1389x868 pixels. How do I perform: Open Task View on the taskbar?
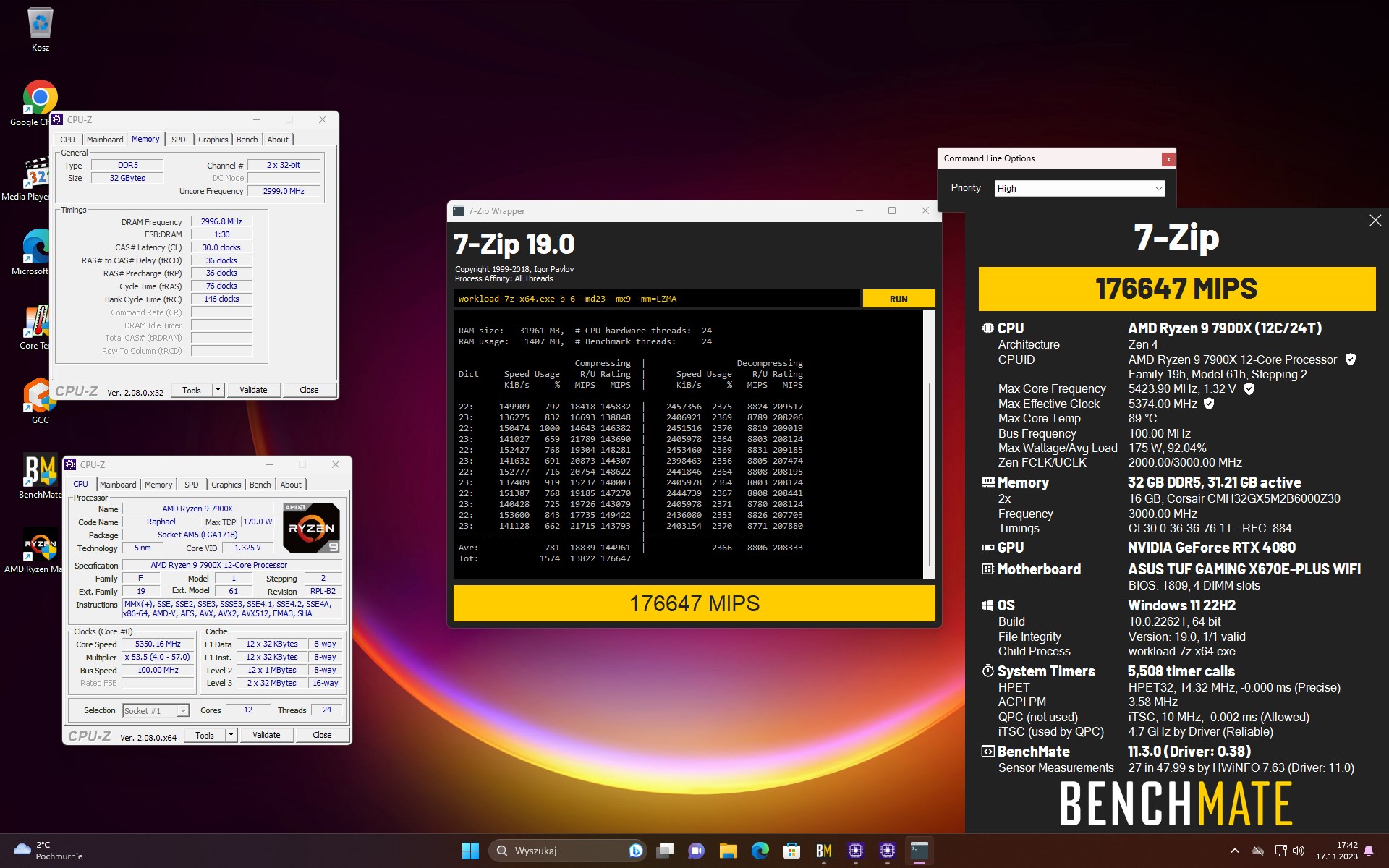click(665, 851)
